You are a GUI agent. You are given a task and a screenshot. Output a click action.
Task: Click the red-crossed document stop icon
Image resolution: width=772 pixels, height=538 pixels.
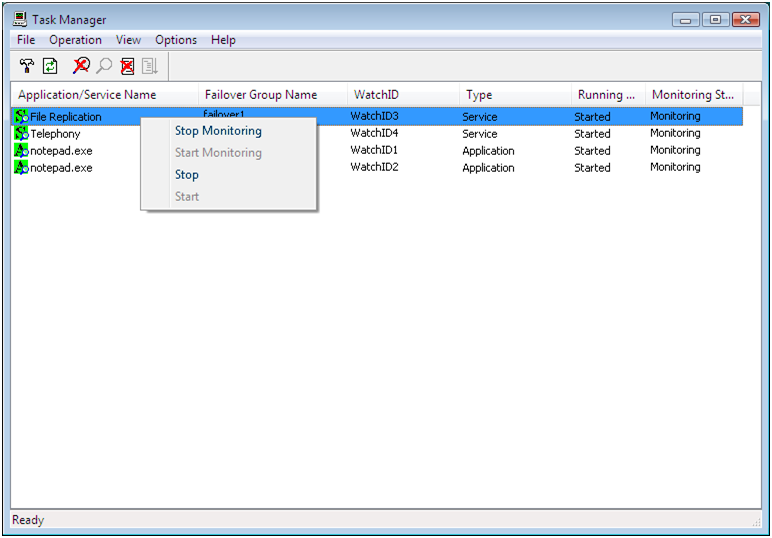point(127,66)
